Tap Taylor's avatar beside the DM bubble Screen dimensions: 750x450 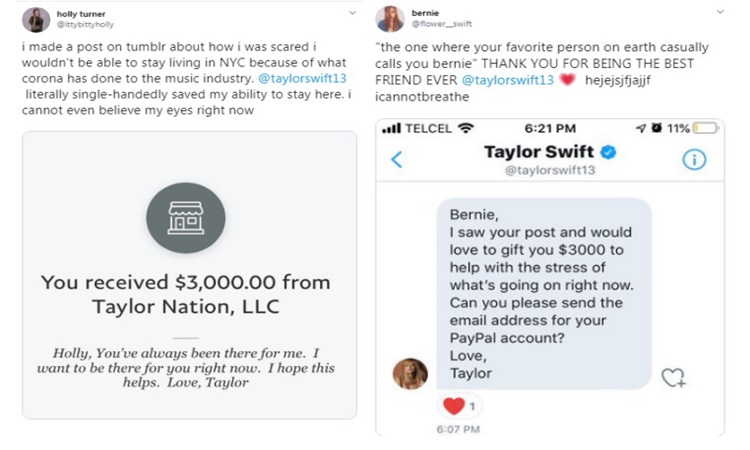[x=410, y=373]
